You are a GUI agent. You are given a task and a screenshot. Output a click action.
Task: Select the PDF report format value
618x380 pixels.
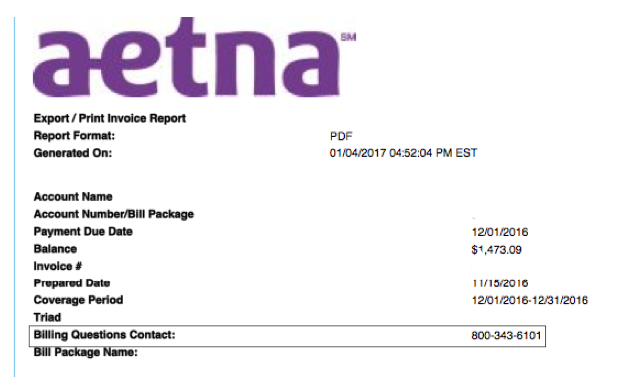(341, 136)
